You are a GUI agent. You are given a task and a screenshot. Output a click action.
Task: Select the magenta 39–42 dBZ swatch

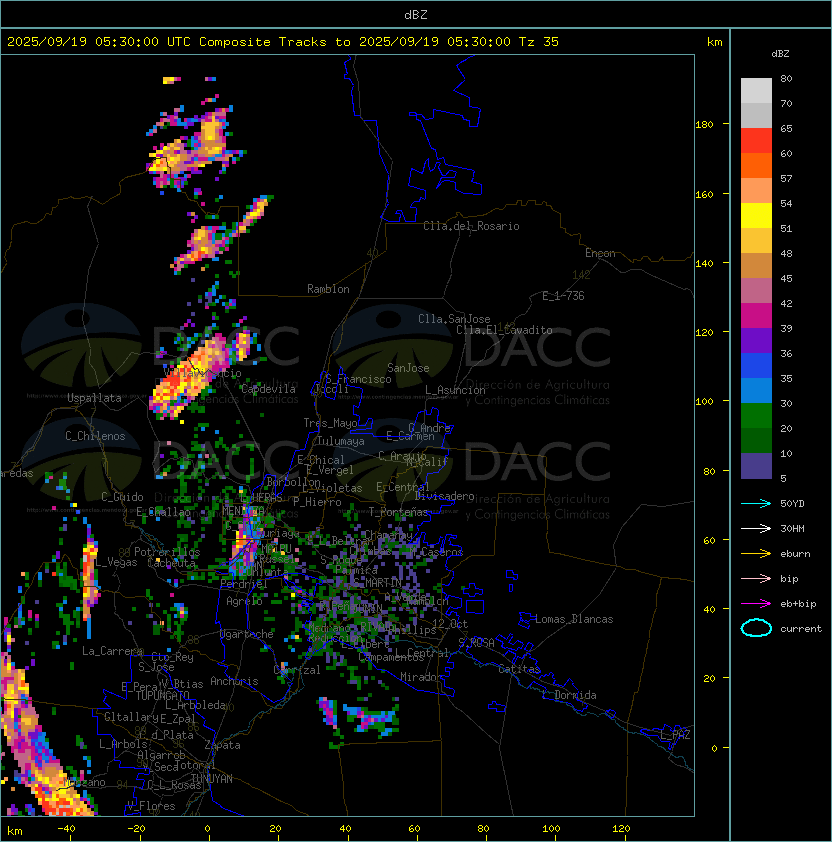tap(756, 315)
